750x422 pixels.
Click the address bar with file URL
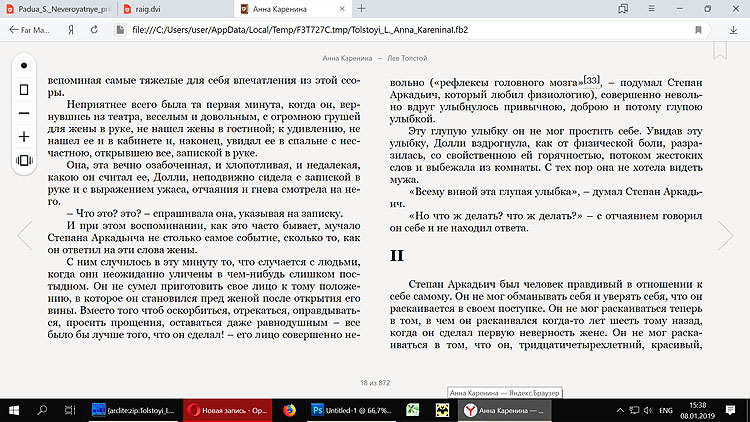(x=400, y=31)
